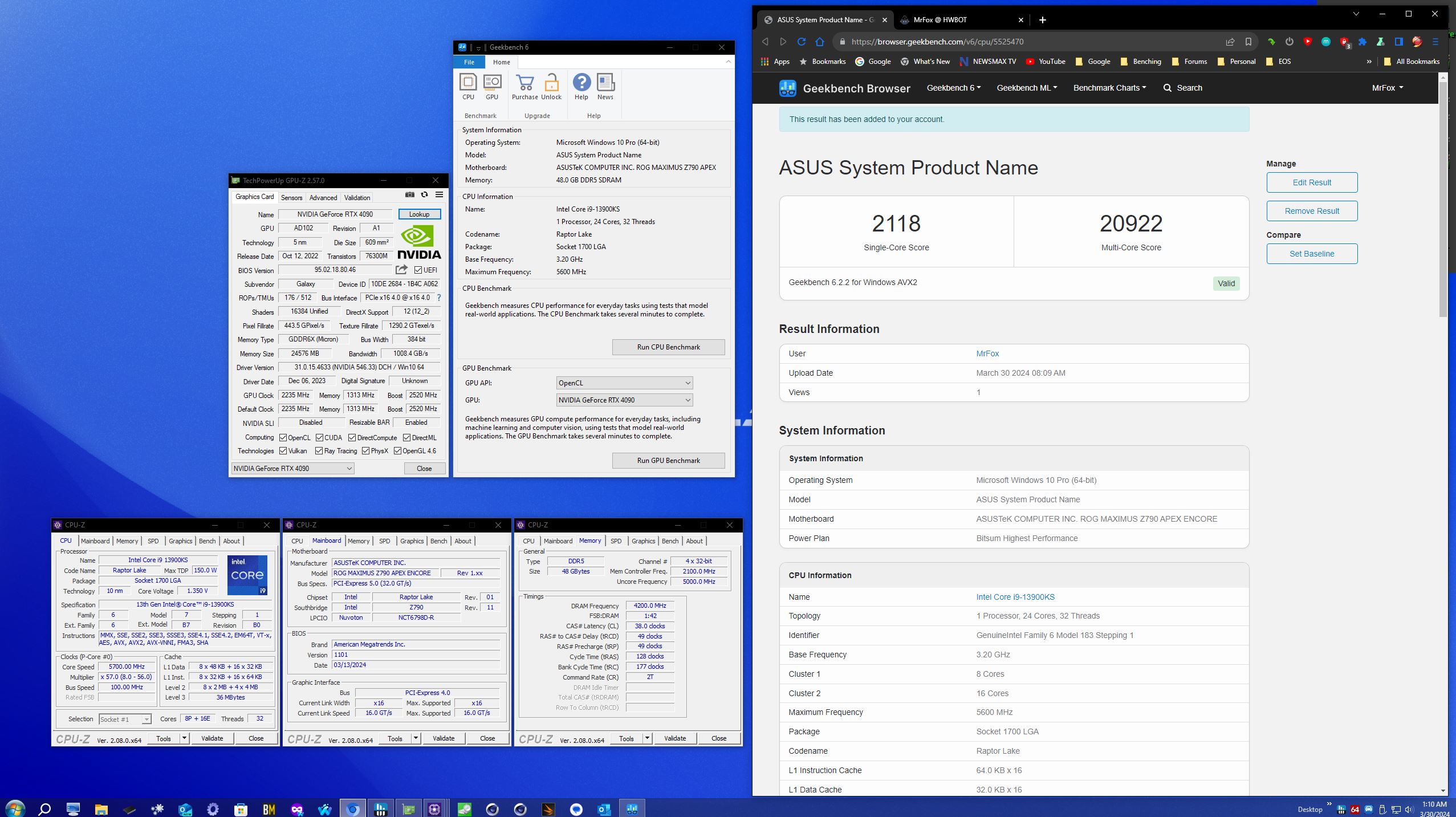Open the File menu in Geekbench 6
The height and width of the screenshot is (817, 1456).
469,62
